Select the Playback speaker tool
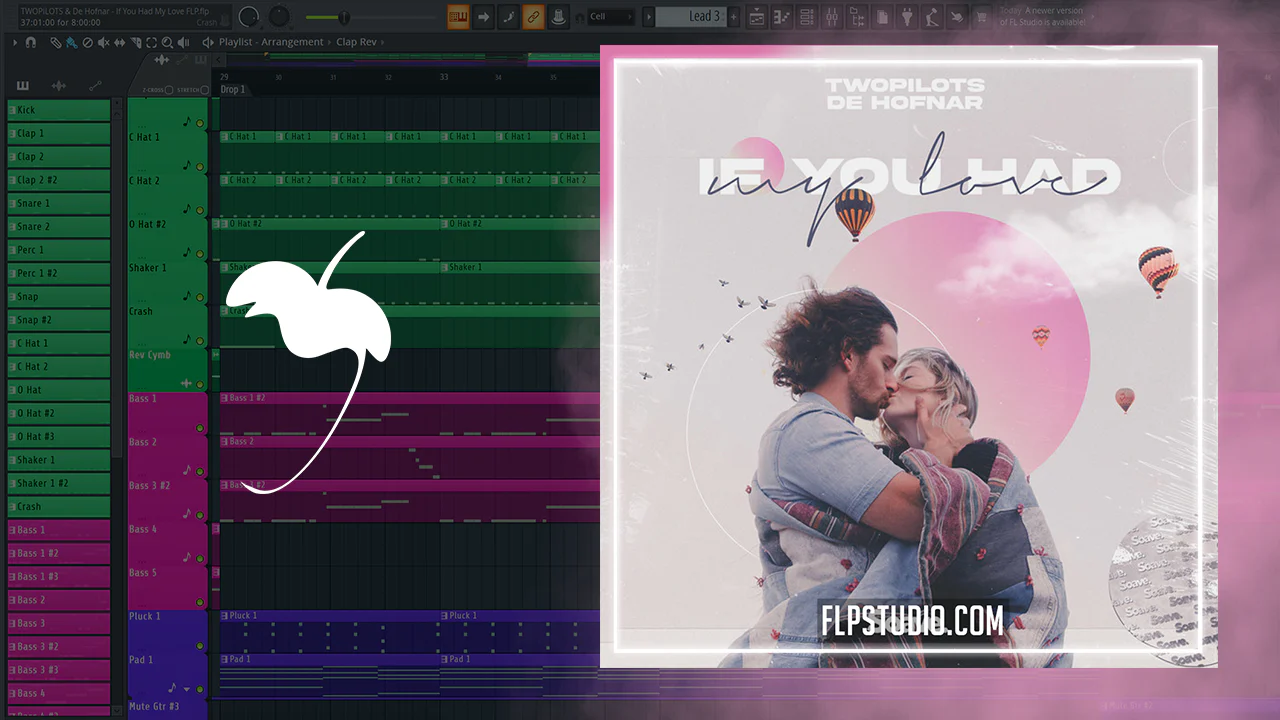 pyautogui.click(x=183, y=43)
